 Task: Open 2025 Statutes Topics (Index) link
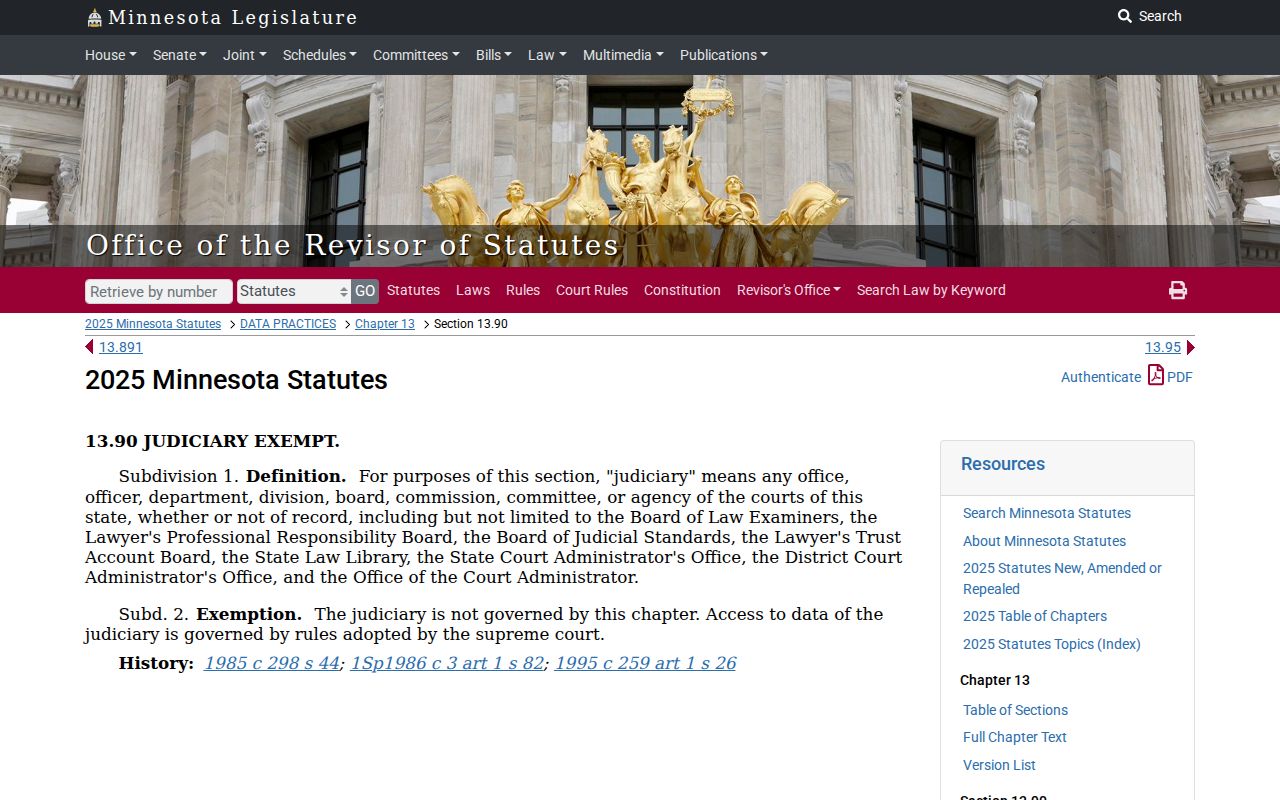pyautogui.click(x=1052, y=644)
